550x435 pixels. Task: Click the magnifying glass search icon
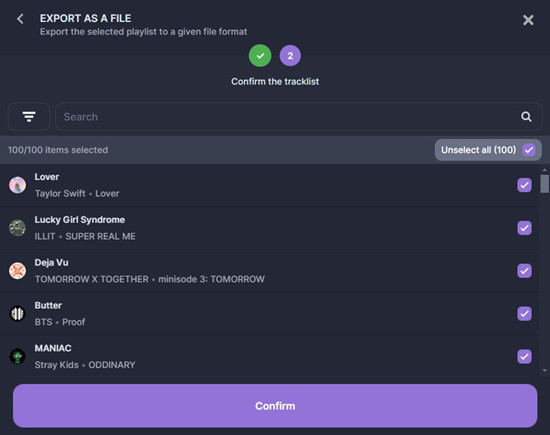point(526,116)
